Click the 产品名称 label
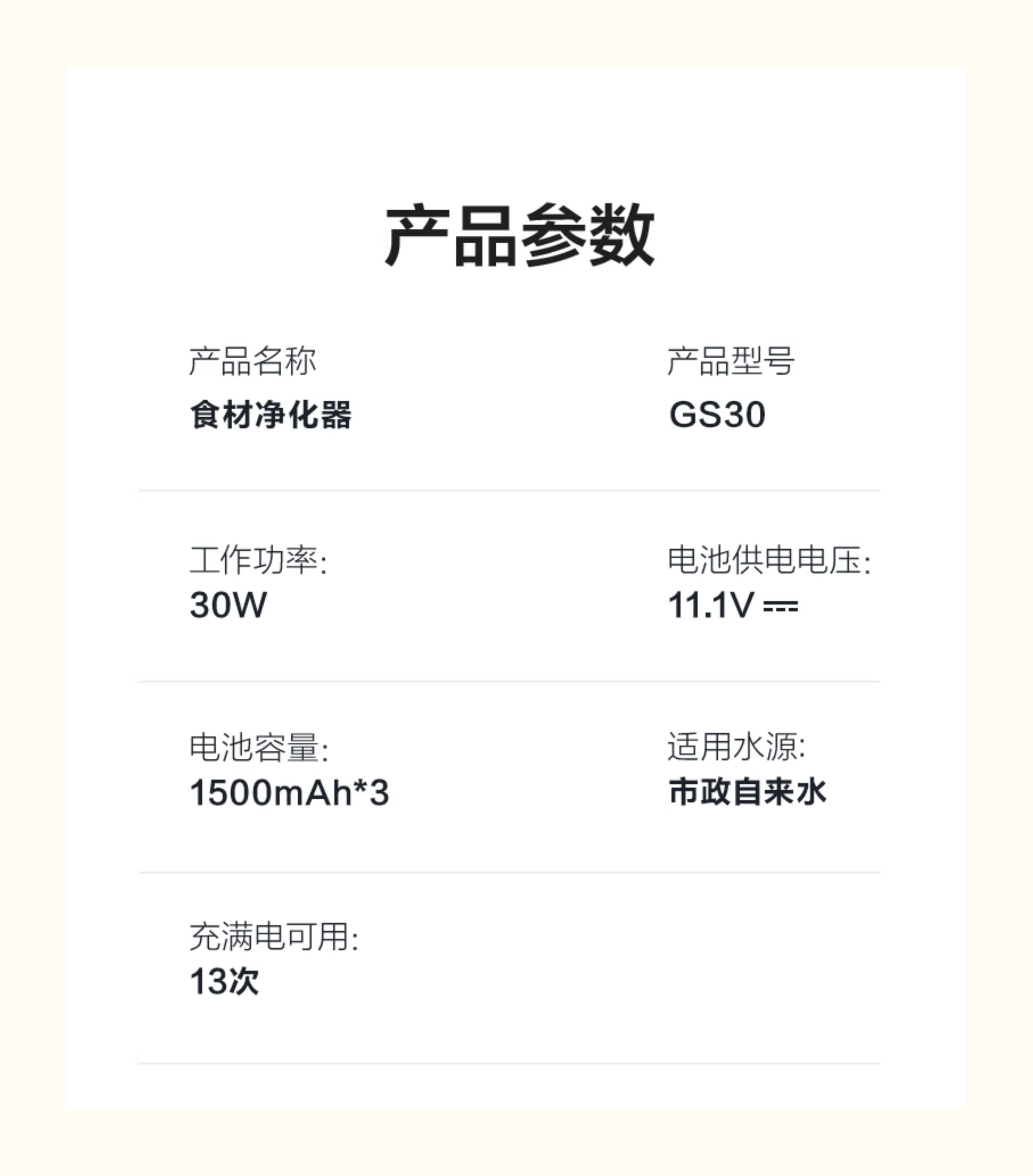The image size is (1033, 1176). 253,361
